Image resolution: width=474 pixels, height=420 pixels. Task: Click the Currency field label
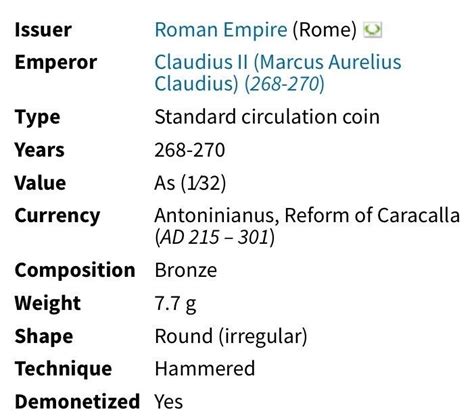[x=57, y=216]
